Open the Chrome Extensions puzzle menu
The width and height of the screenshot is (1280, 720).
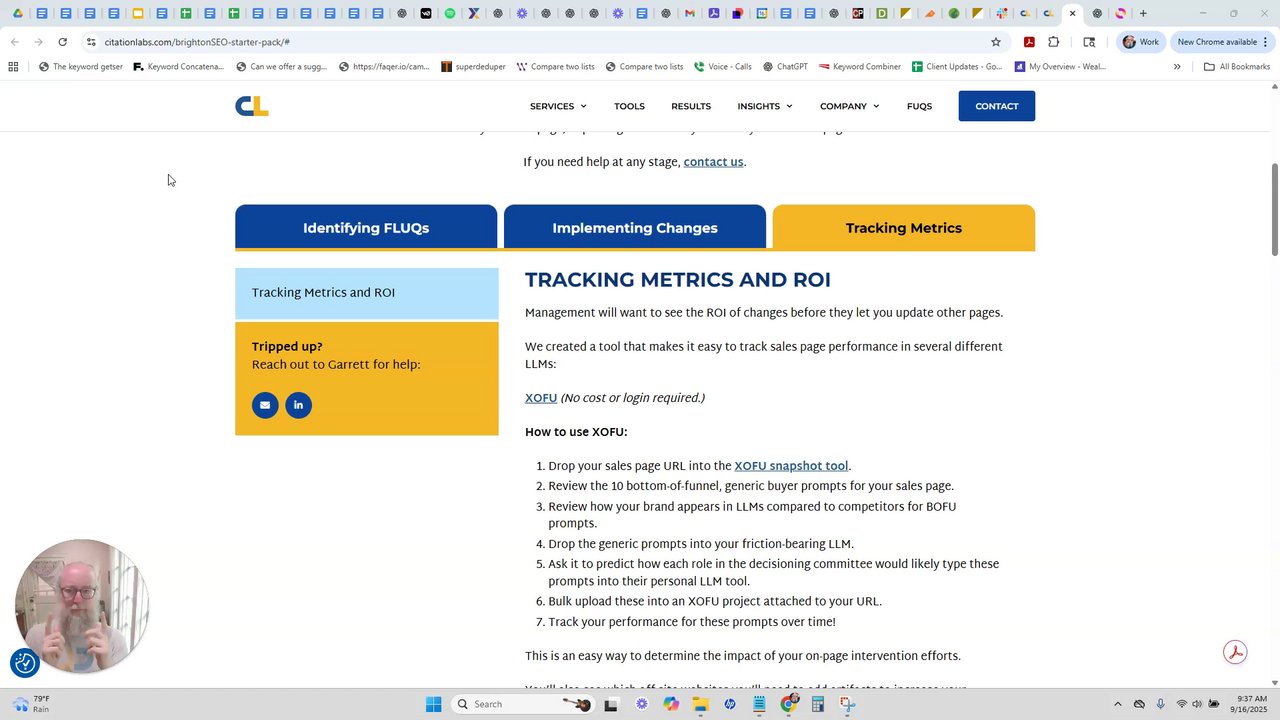point(1054,42)
